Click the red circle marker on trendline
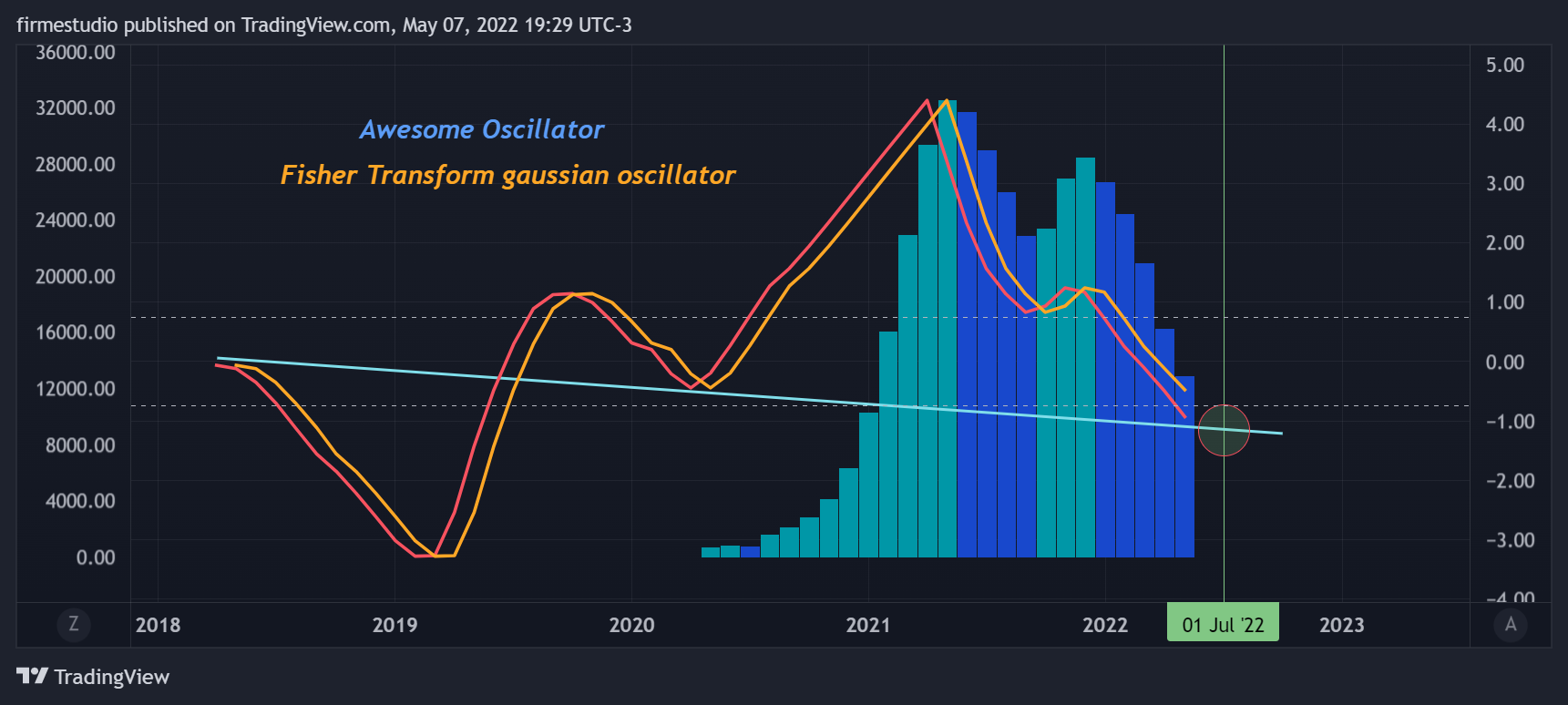 (1224, 430)
